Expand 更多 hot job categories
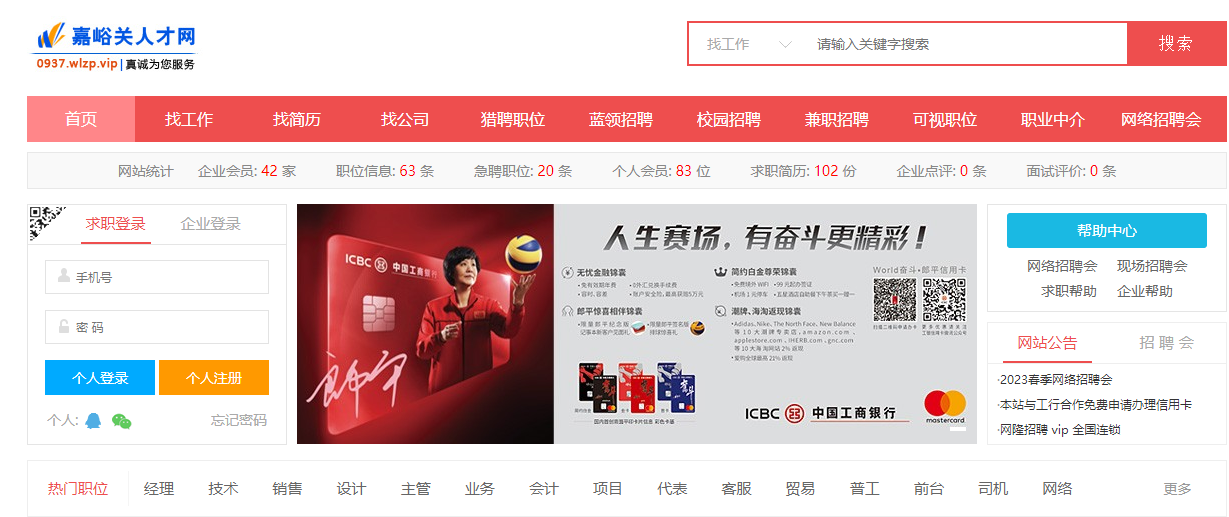Image resolution: width=1229 pixels, height=517 pixels. 1178,489
